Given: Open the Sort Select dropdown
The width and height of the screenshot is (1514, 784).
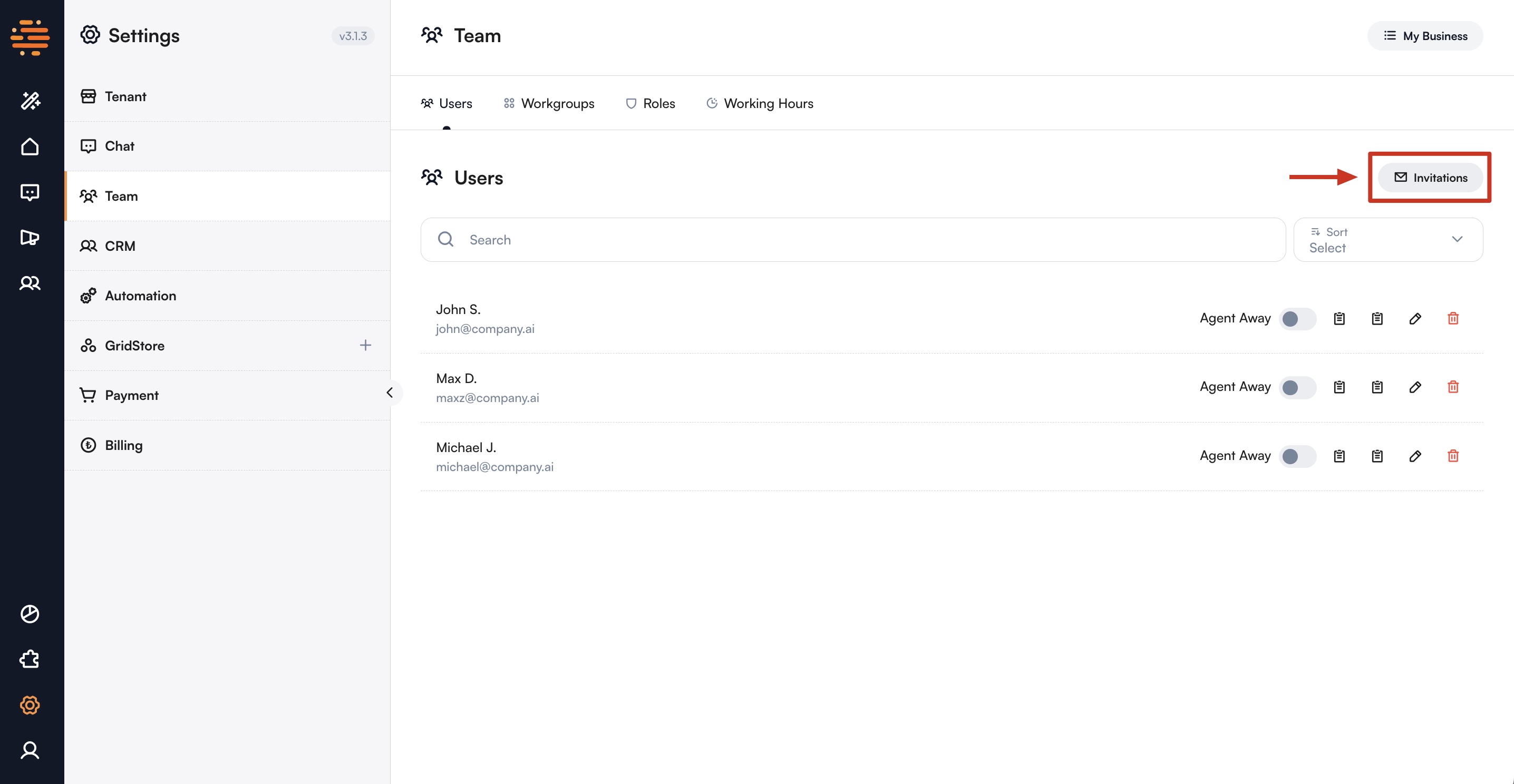Looking at the screenshot, I should [1387, 240].
